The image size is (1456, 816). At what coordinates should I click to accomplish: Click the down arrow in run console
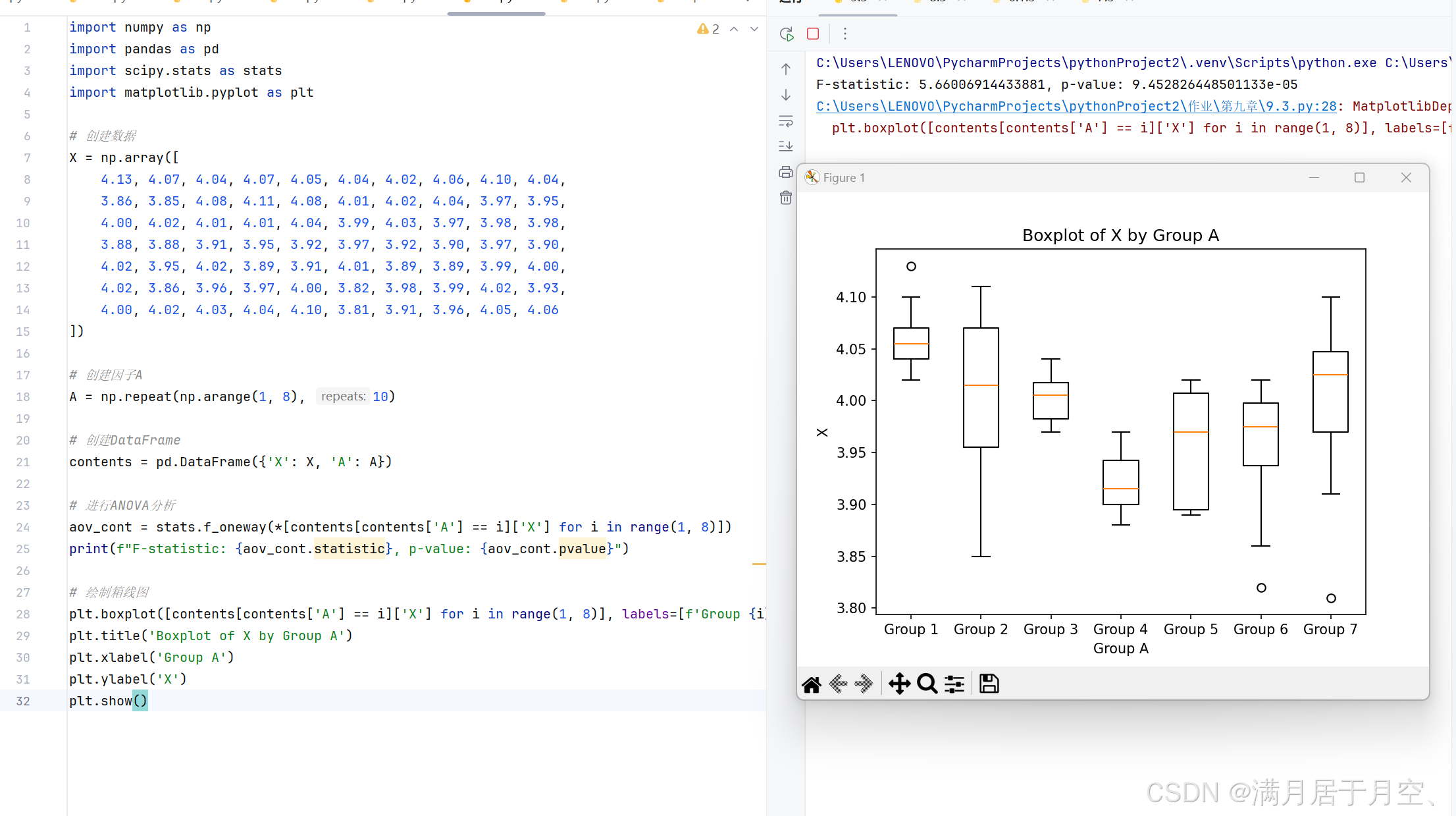coord(786,95)
